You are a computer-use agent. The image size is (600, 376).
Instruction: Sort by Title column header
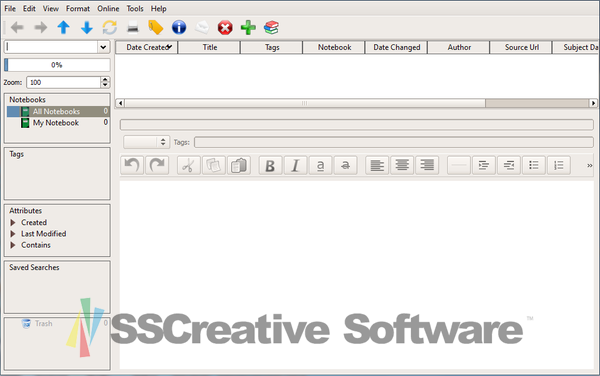click(209, 47)
